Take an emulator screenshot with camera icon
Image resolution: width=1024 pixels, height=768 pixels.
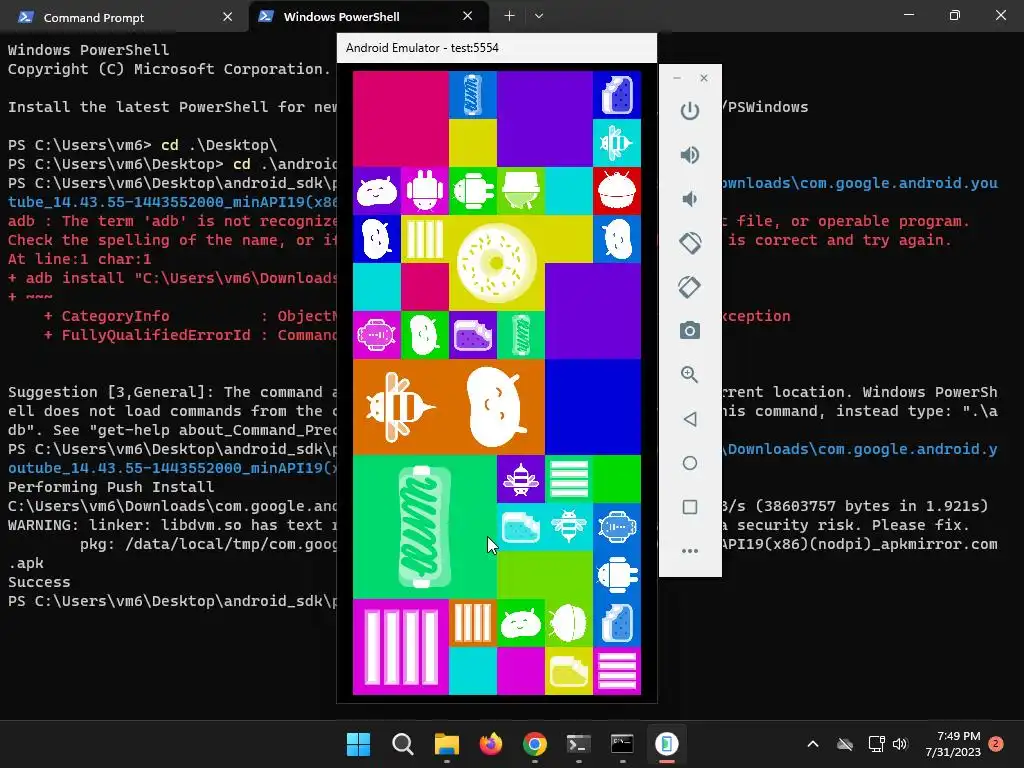click(x=690, y=330)
